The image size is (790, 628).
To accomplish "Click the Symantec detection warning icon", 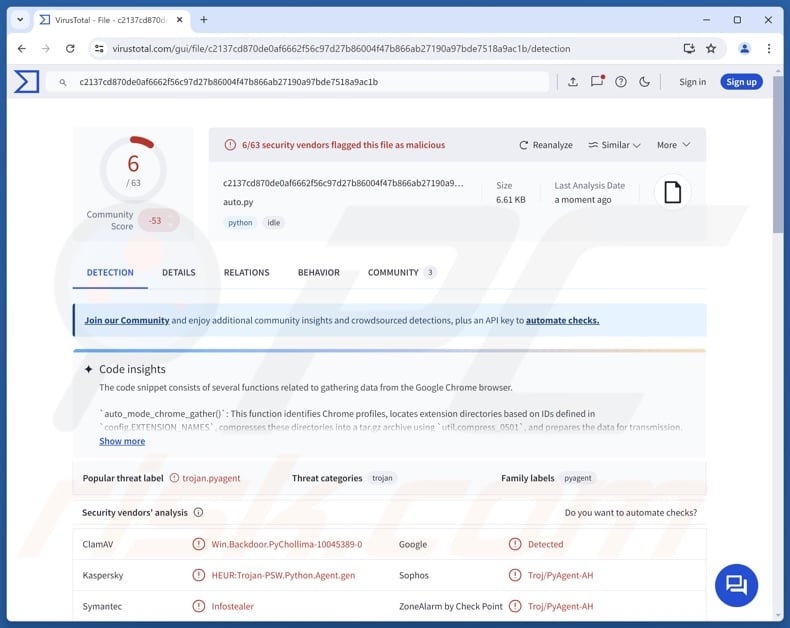I will coord(199,606).
